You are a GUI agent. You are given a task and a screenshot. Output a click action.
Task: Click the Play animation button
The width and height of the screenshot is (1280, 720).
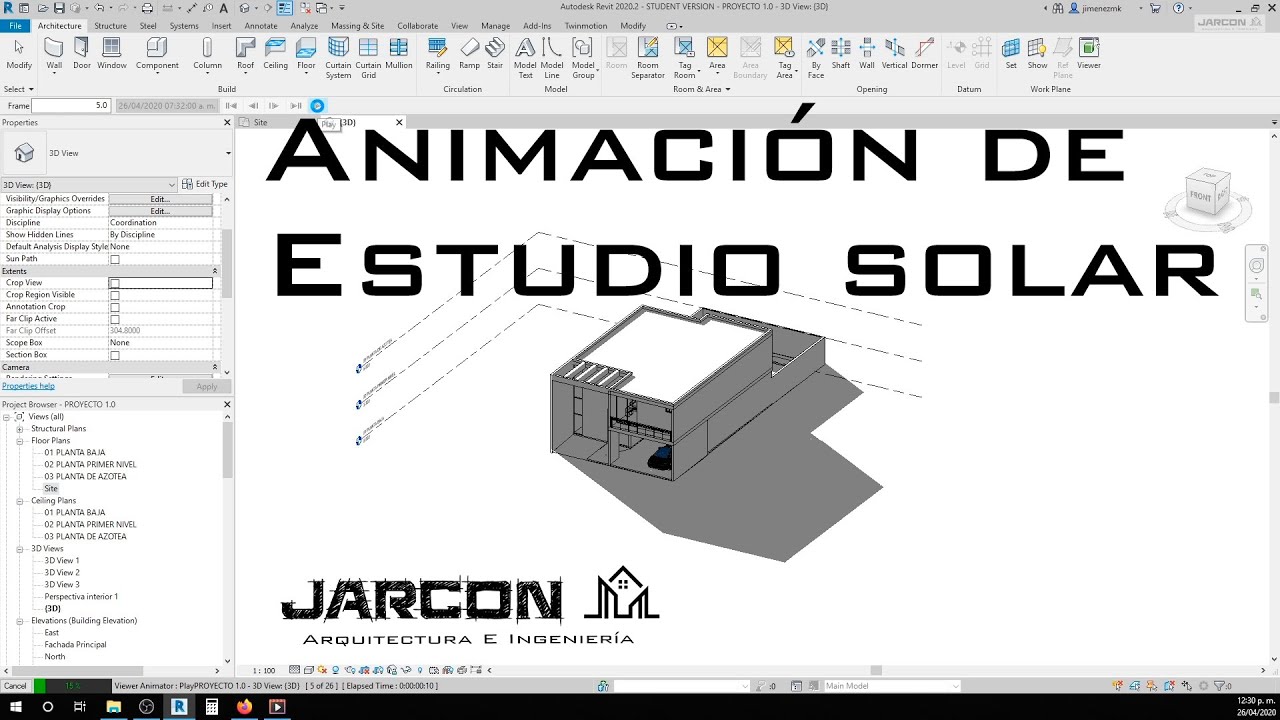(317, 105)
